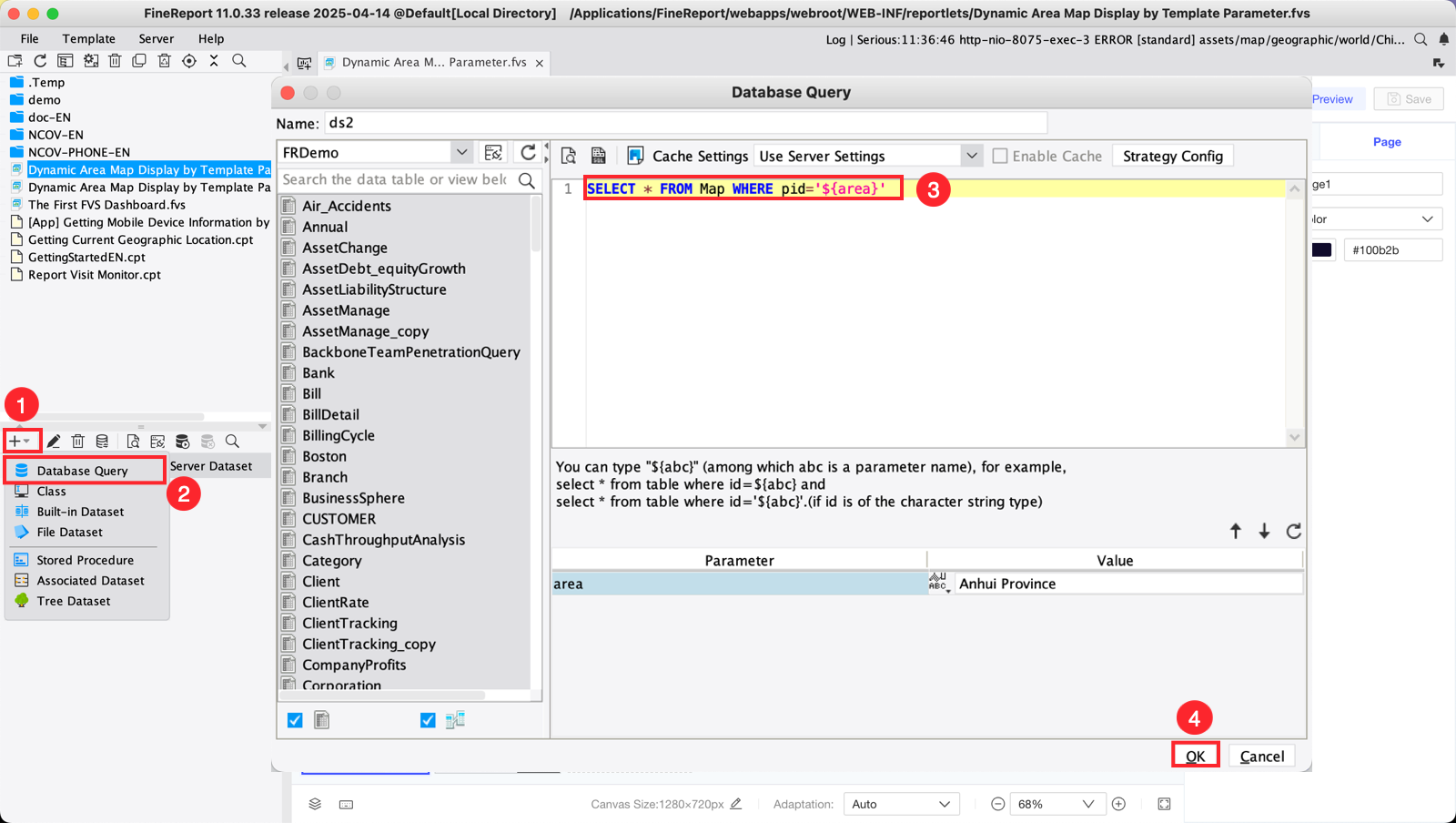The height and width of the screenshot is (823, 1456).
Task: Toggle the Enable Cache checkbox
Action: tap(1000, 156)
